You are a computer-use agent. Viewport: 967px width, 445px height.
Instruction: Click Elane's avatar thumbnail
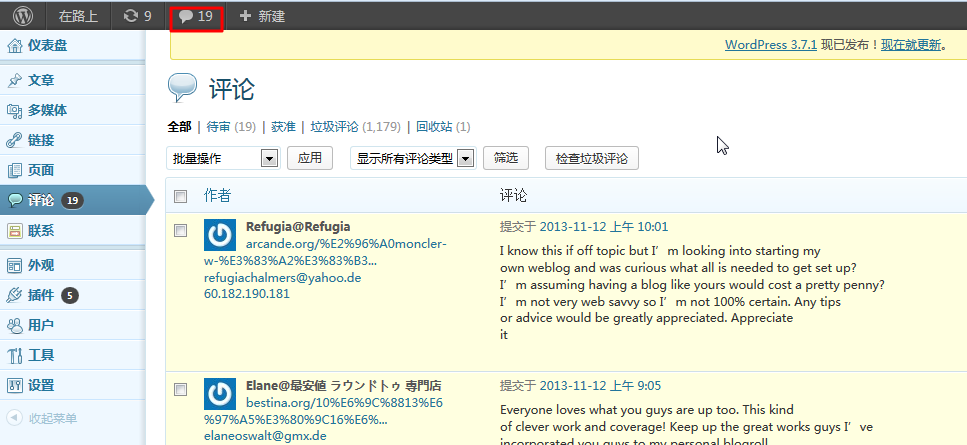[220, 394]
